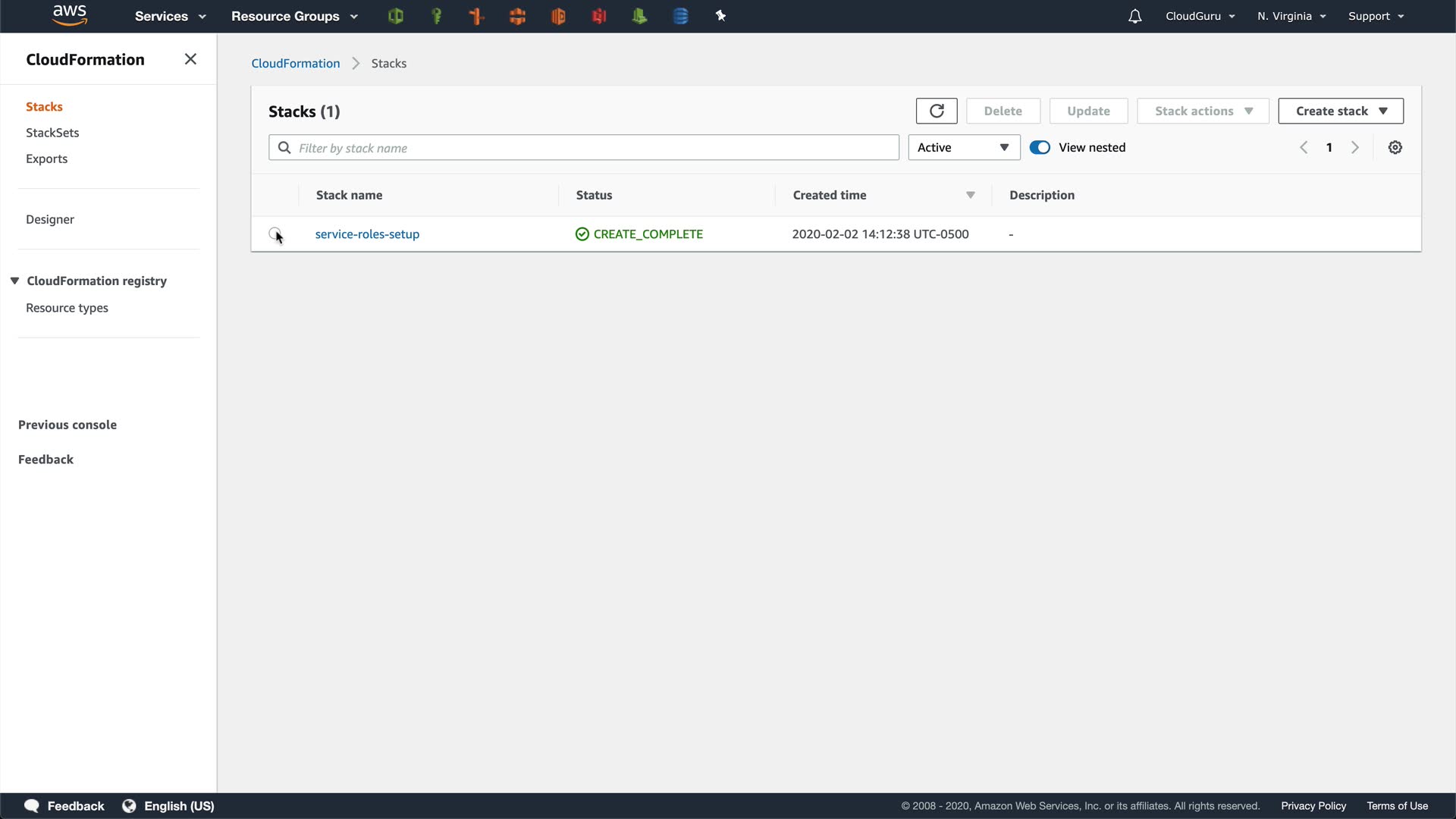Close the CloudFormation side panel
The image size is (1456, 819).
(x=190, y=59)
